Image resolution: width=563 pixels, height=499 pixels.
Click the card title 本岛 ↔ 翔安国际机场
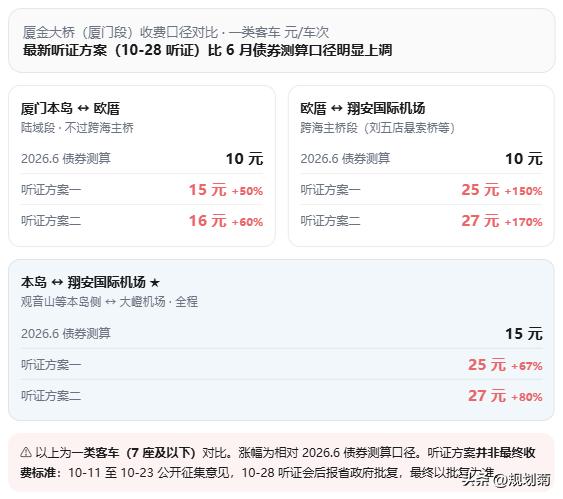pos(83,283)
